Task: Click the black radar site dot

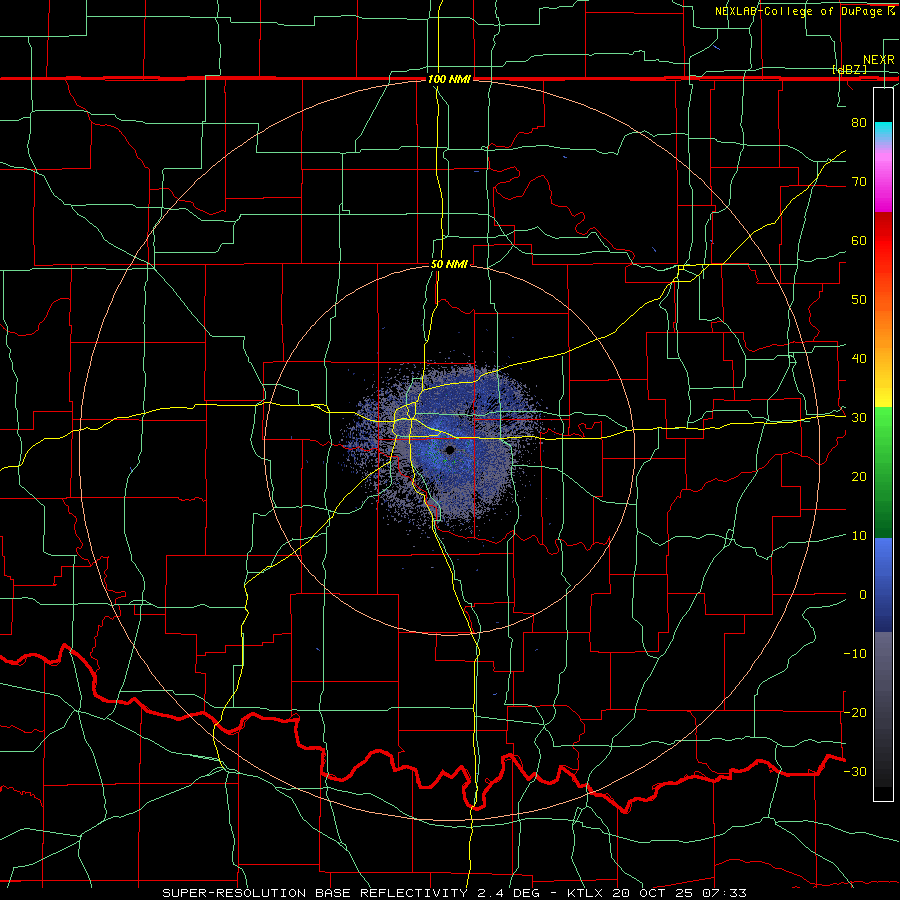Action: coord(450,450)
